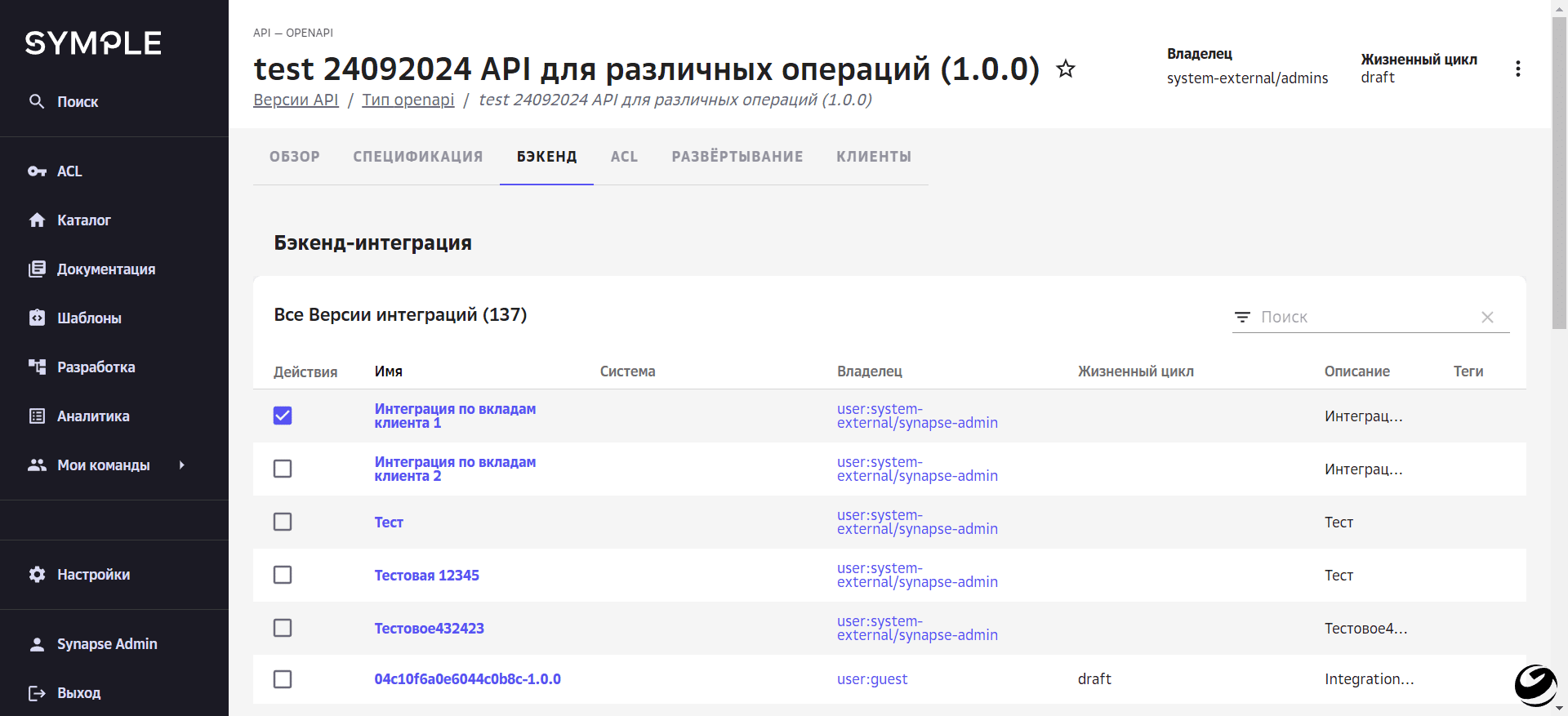Open Настройки page
The width and height of the screenshot is (1568, 716).
pos(94,575)
